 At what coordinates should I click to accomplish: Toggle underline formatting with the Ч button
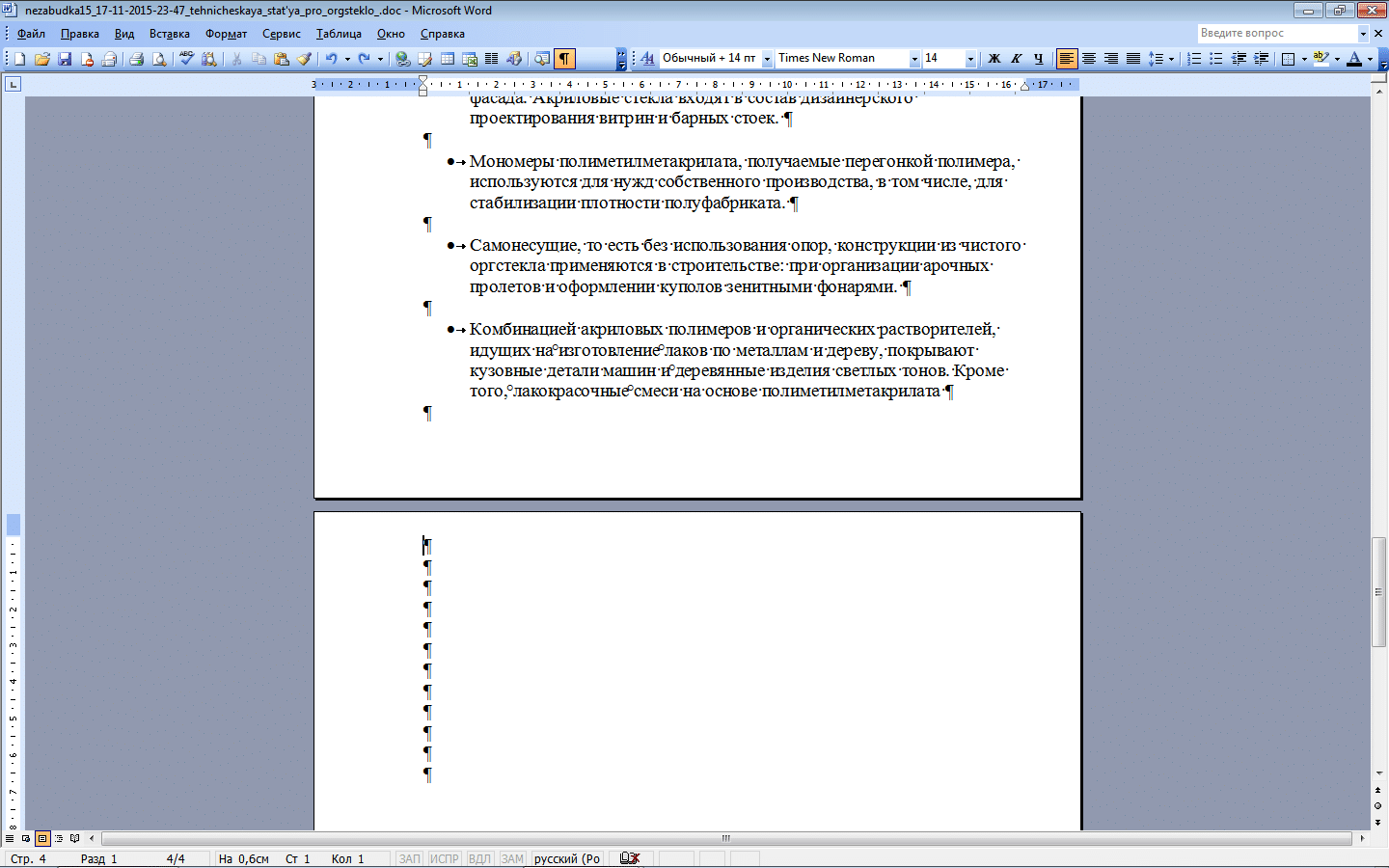(x=1039, y=59)
